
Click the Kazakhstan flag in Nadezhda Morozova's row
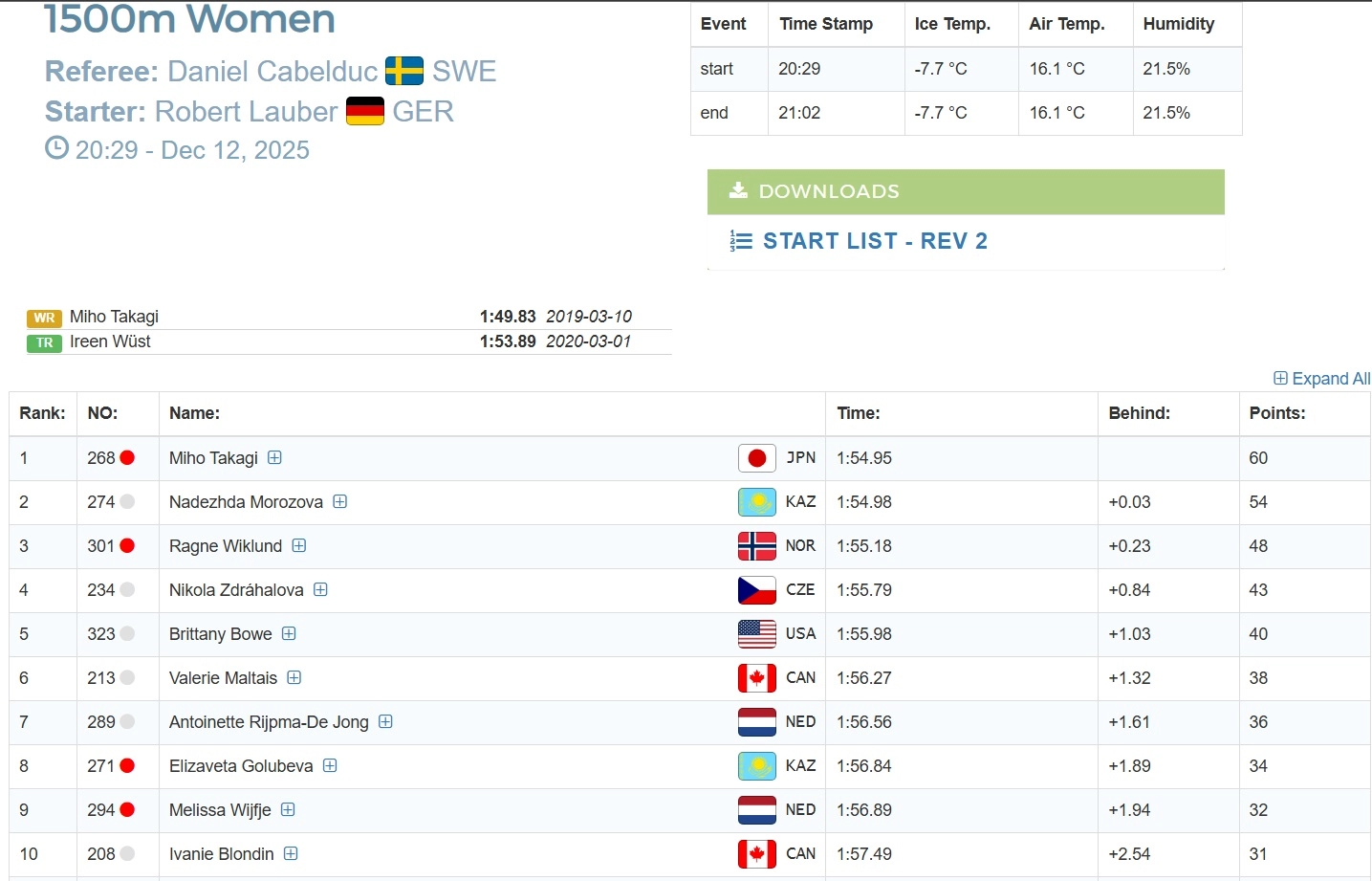(x=756, y=502)
